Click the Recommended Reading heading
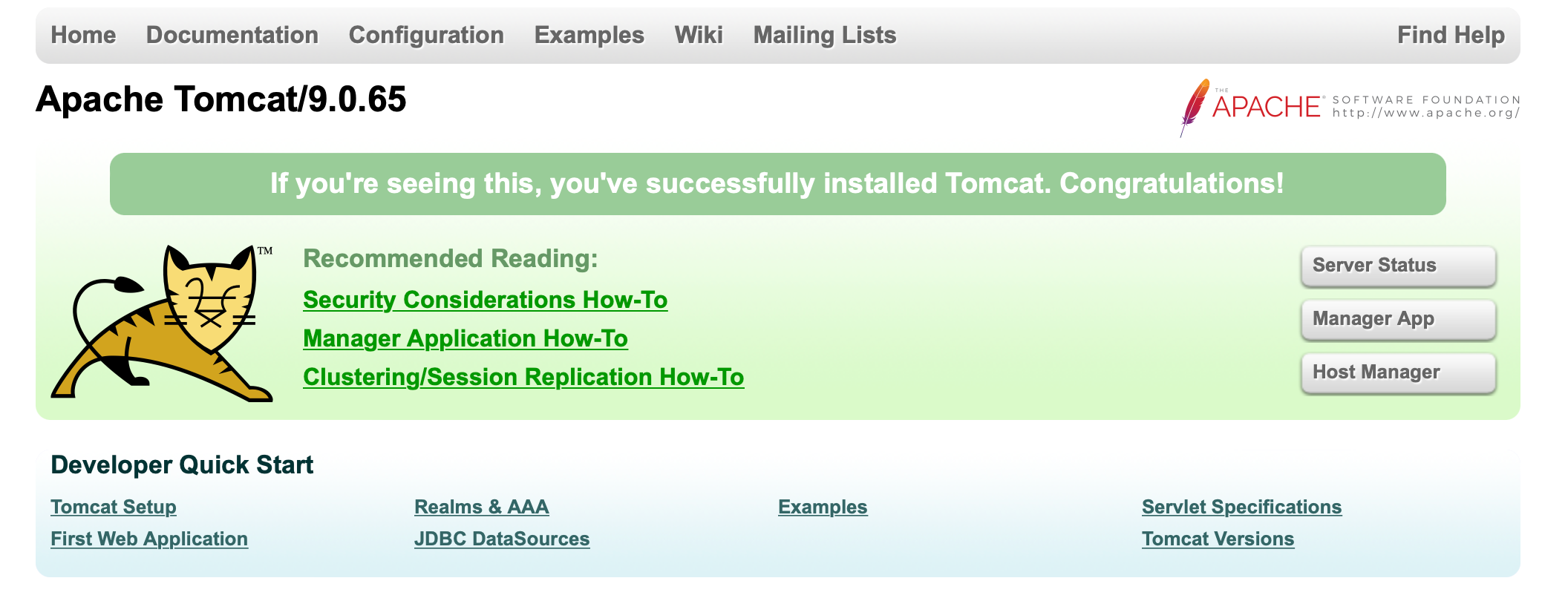The image size is (1568, 601). [451, 259]
